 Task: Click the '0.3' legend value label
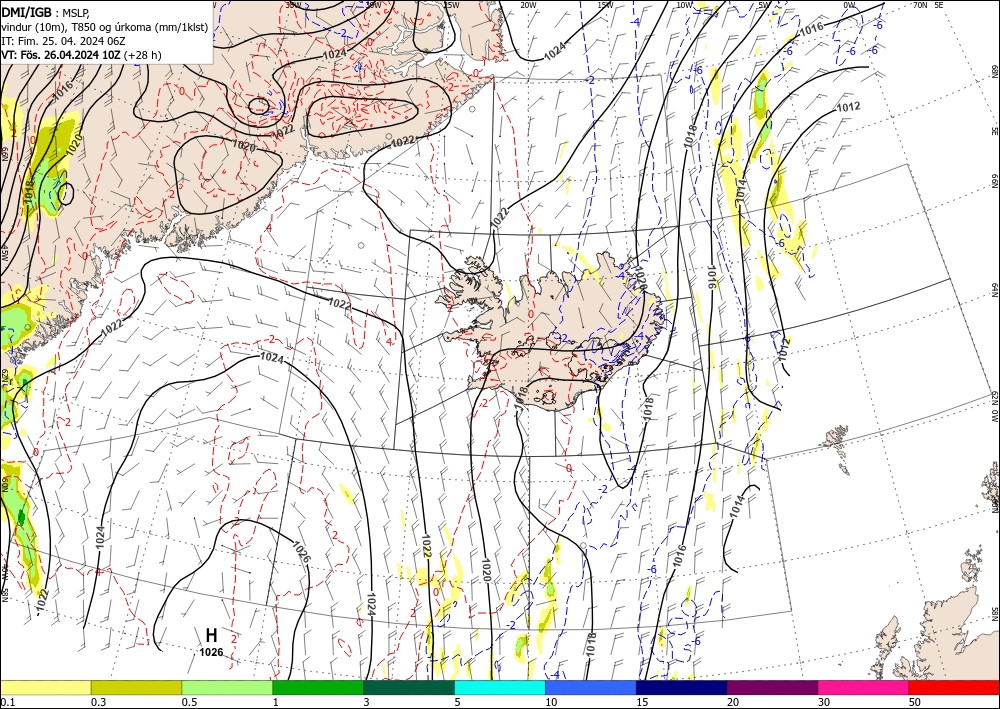98,702
